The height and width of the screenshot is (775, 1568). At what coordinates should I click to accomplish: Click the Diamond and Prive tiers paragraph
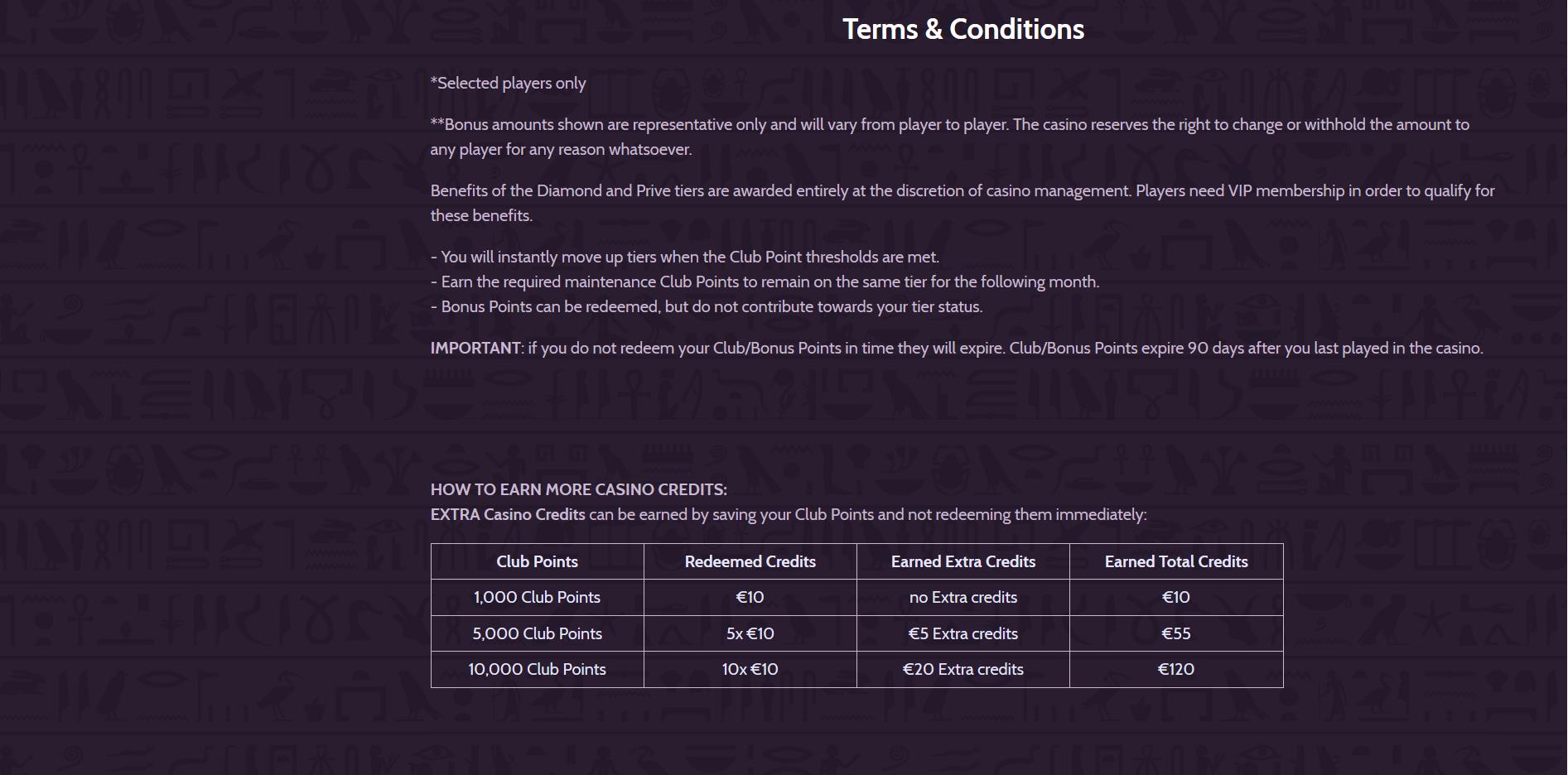coord(963,203)
